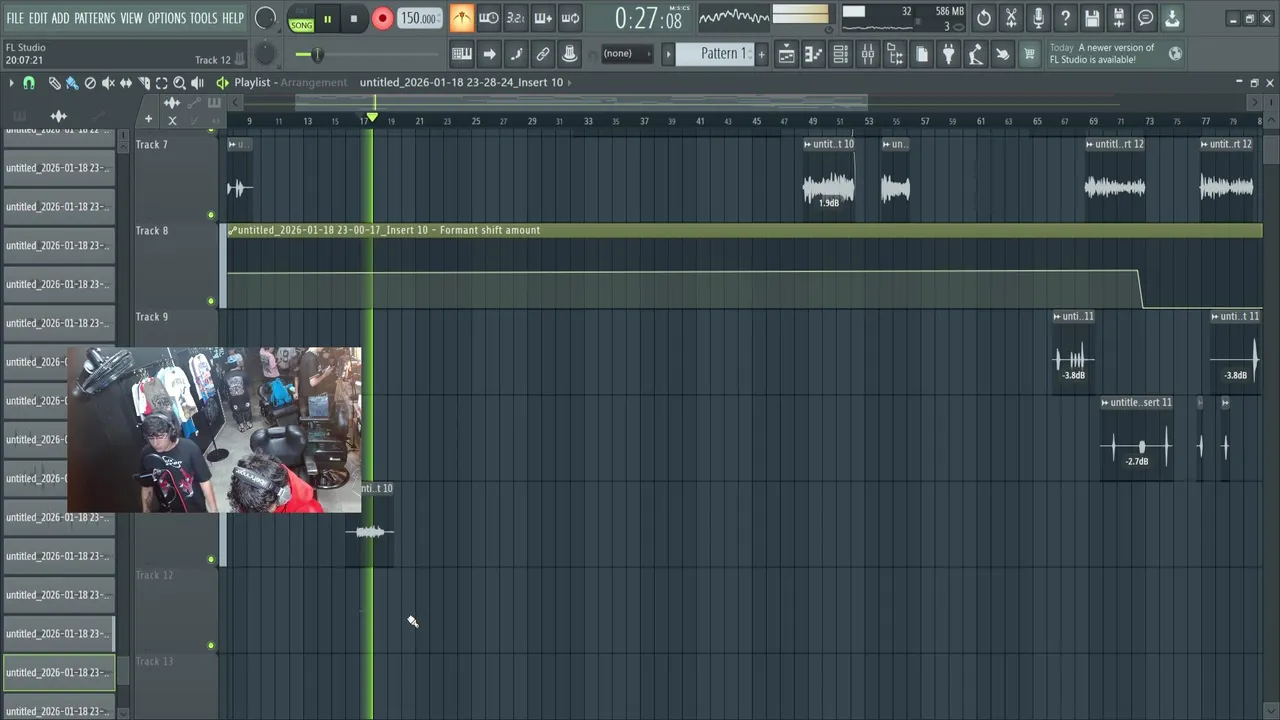Click the save project floppy icon
The height and width of the screenshot is (720, 1280).
click(1092, 18)
